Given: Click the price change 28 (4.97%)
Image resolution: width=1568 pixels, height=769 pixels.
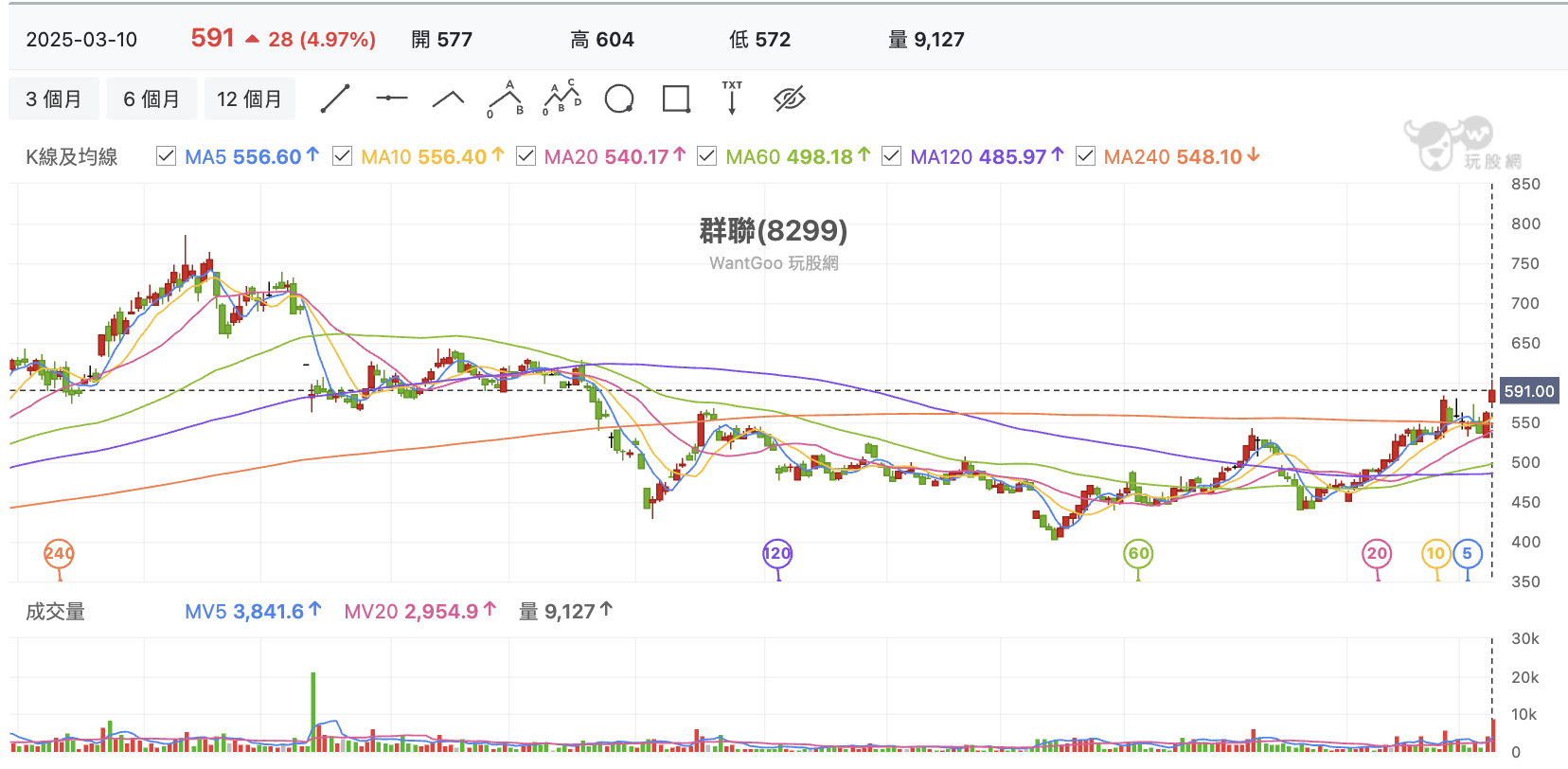Looking at the screenshot, I should (x=321, y=40).
